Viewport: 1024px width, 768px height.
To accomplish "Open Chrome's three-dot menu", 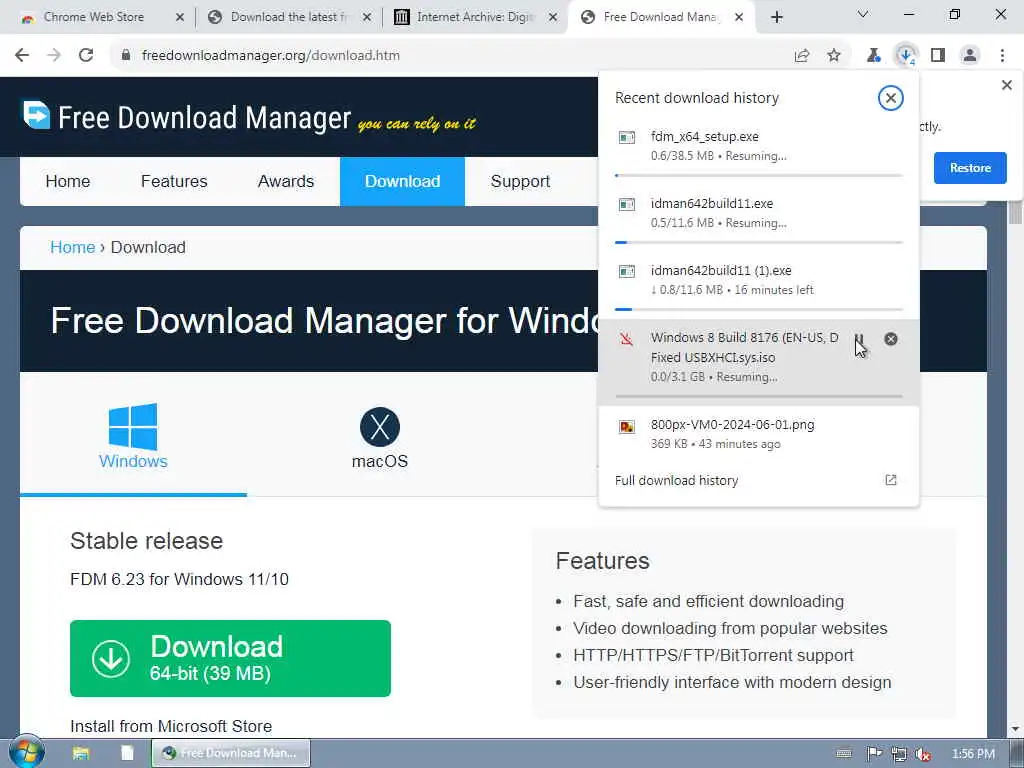I will pyautogui.click(x=1002, y=56).
